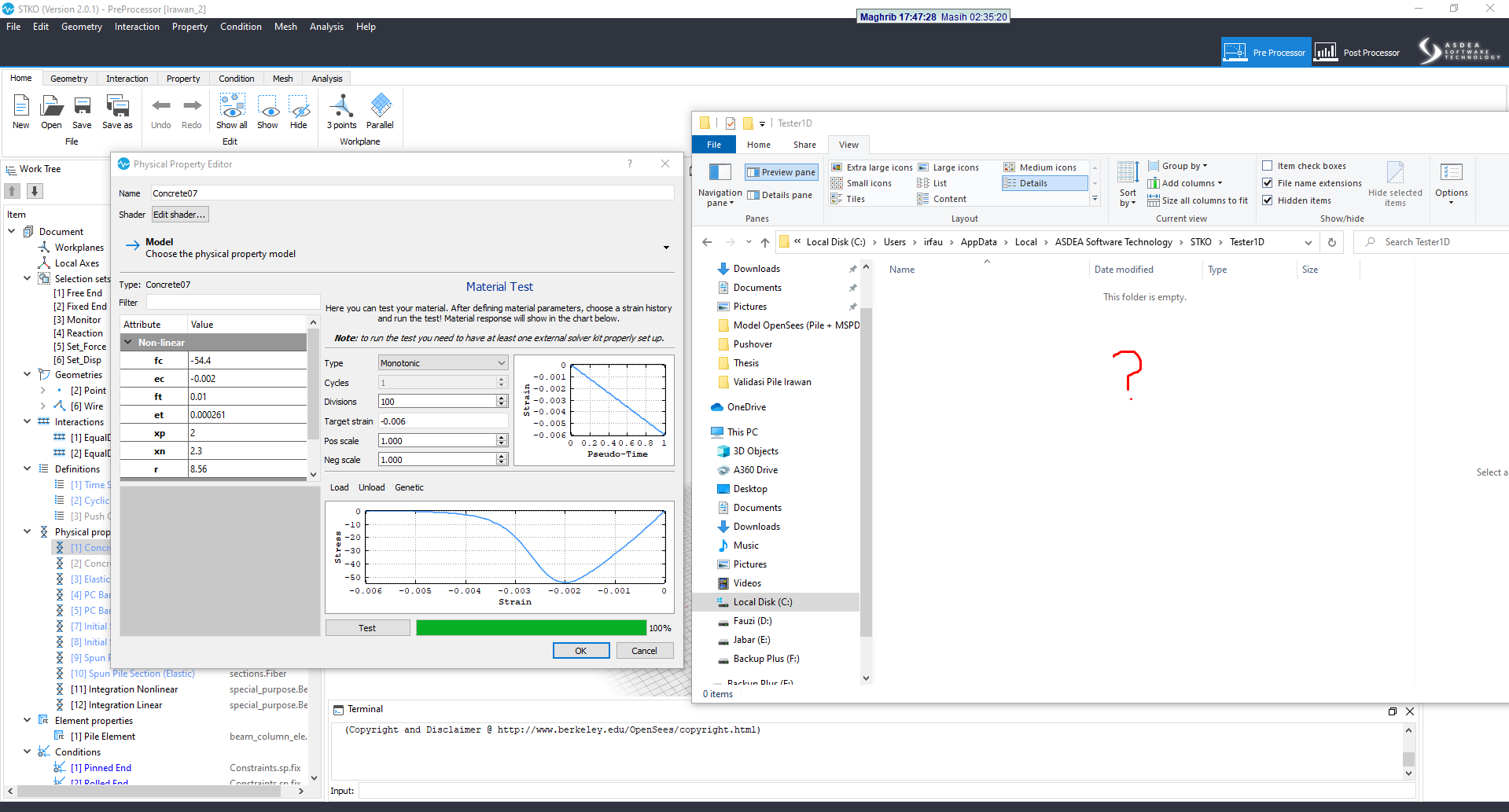The image size is (1509, 812).
Task: Click the Show all geometry icon
Action: (232, 111)
